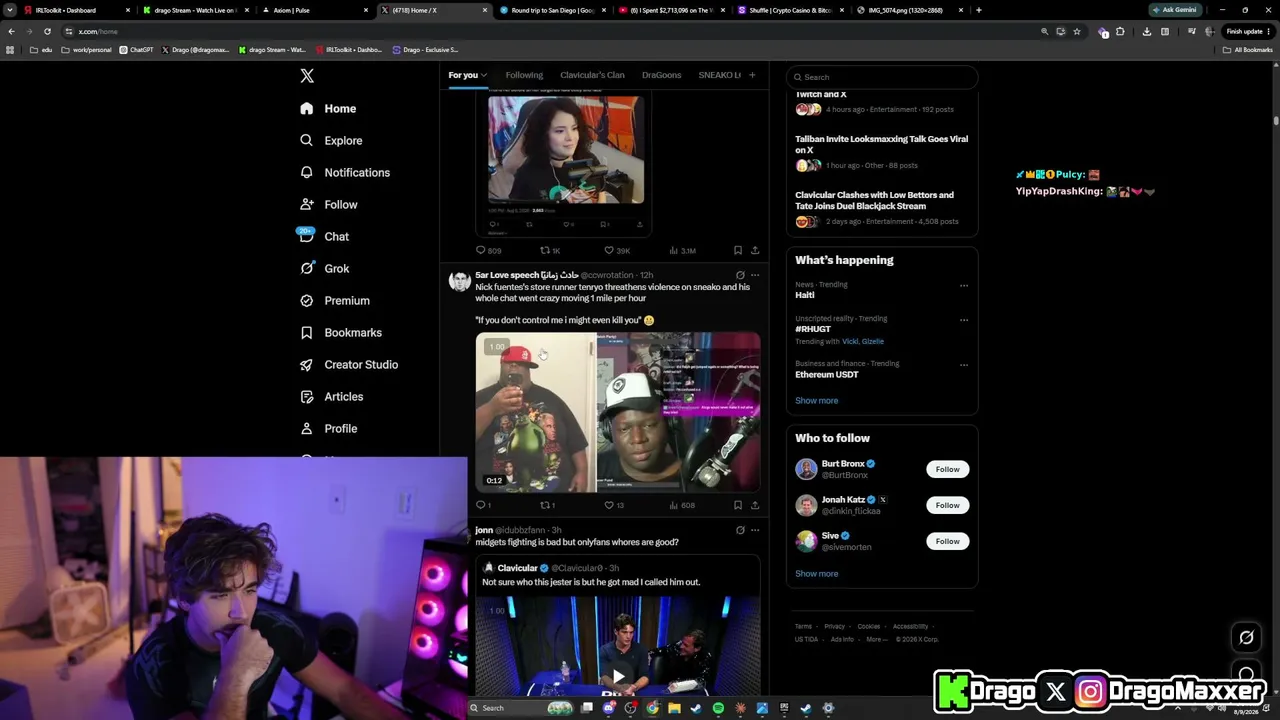
Task: Open more options on 5ar Love speech post
Action: [x=755, y=275]
